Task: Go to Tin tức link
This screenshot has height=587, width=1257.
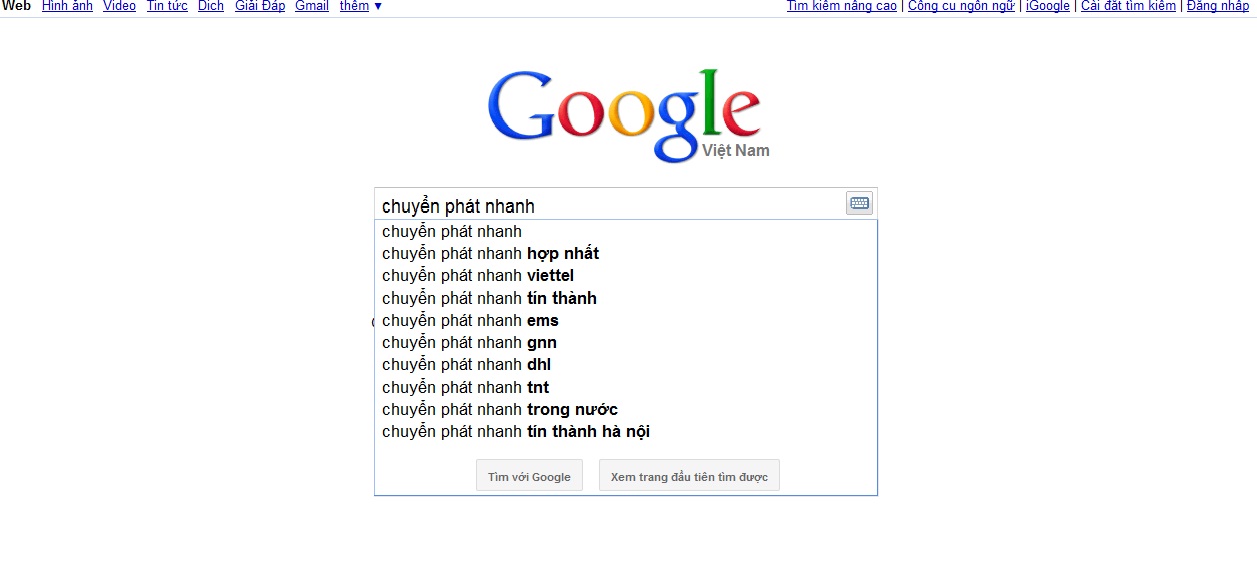Action: (167, 6)
